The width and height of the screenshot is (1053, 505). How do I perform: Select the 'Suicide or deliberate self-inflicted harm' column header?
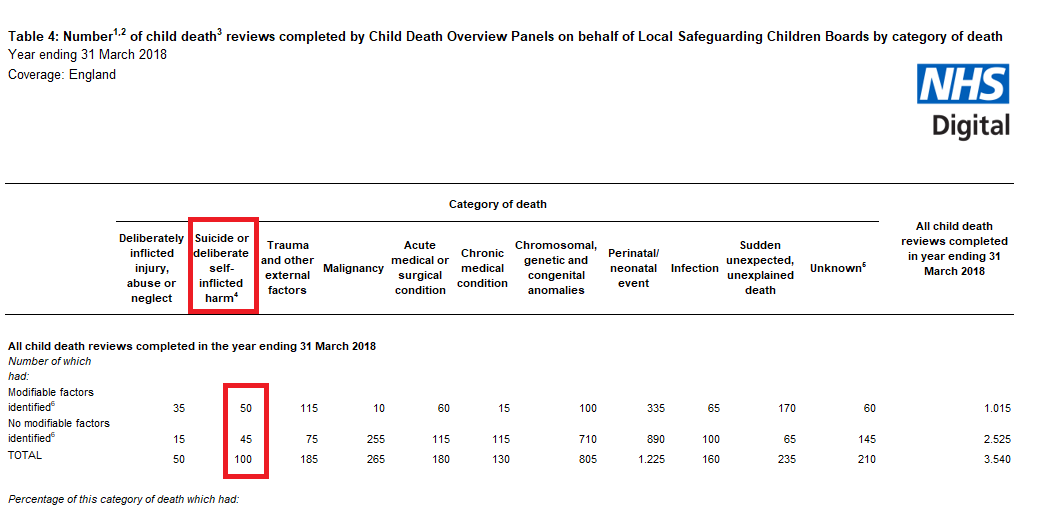(224, 268)
